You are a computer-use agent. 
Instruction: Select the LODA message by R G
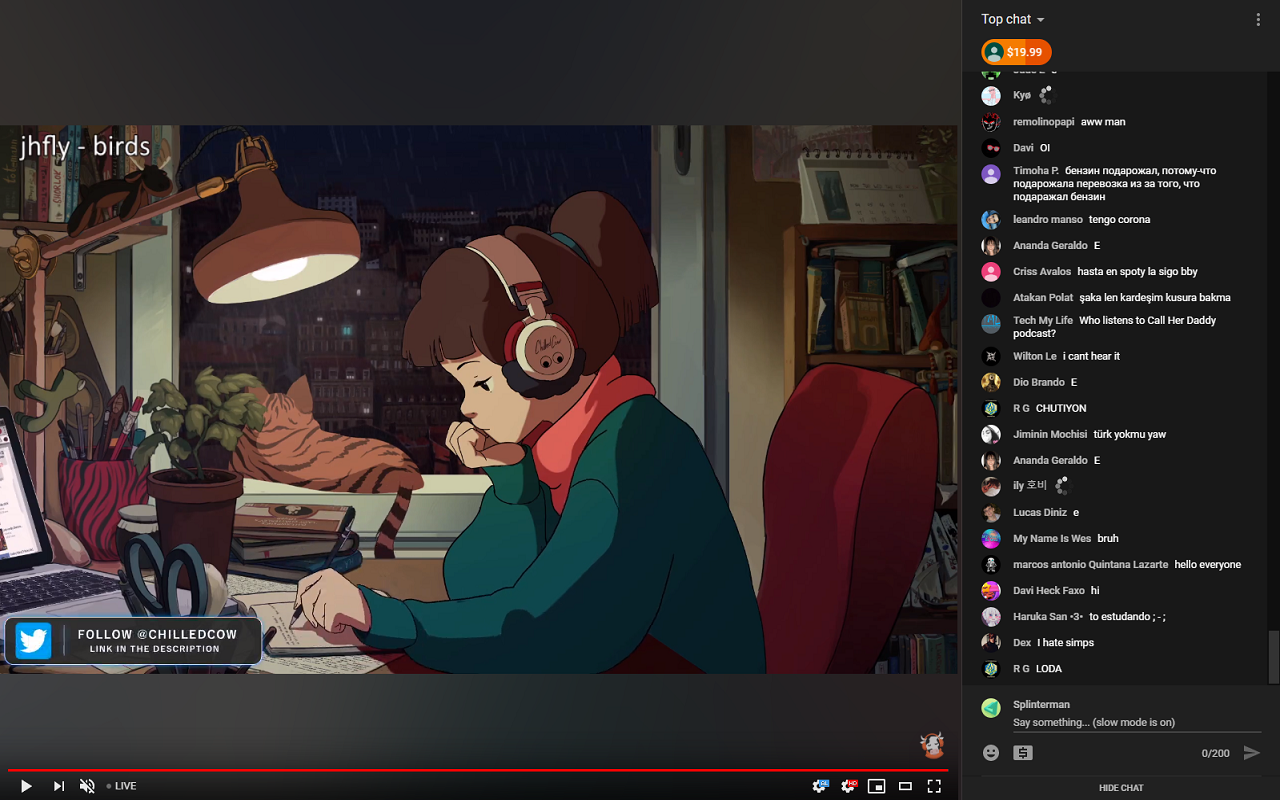tap(1049, 668)
